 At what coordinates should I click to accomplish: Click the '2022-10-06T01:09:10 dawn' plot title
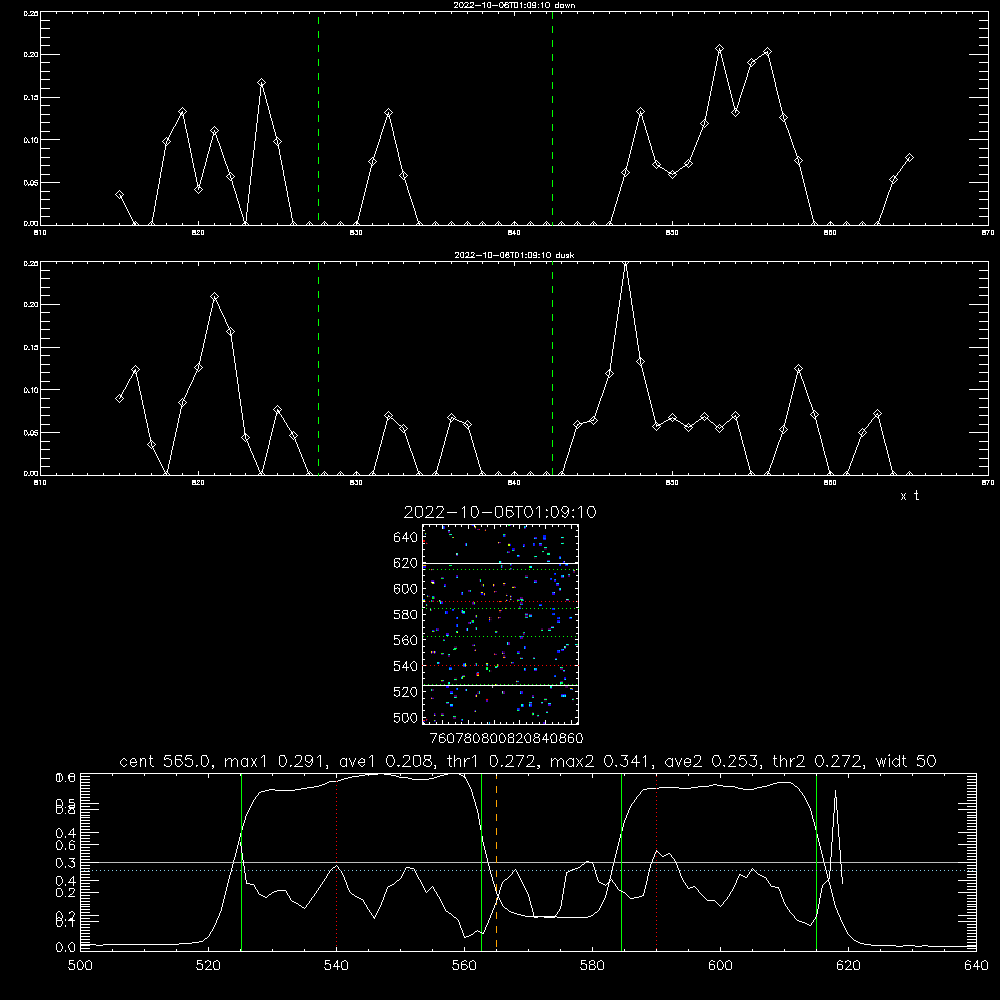[x=514, y=5]
